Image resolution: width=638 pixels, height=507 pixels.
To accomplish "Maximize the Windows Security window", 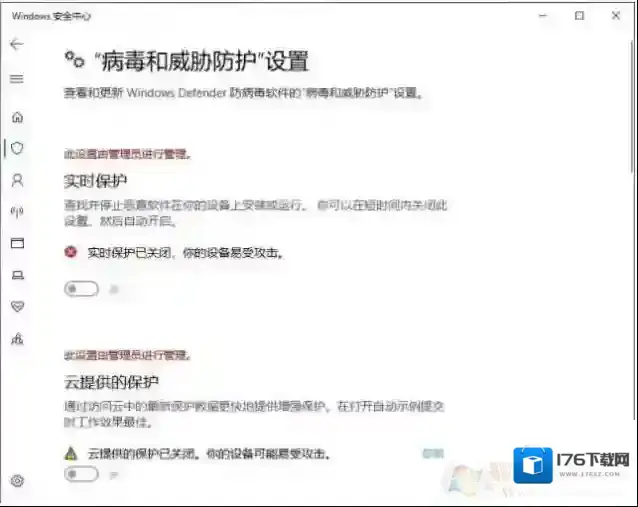I will point(579,15).
